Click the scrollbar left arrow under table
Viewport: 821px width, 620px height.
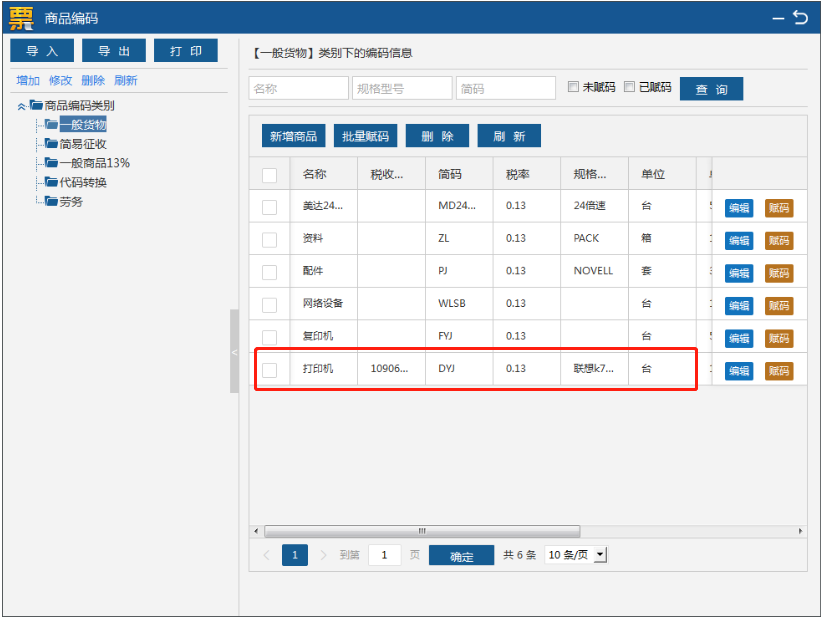(256, 531)
